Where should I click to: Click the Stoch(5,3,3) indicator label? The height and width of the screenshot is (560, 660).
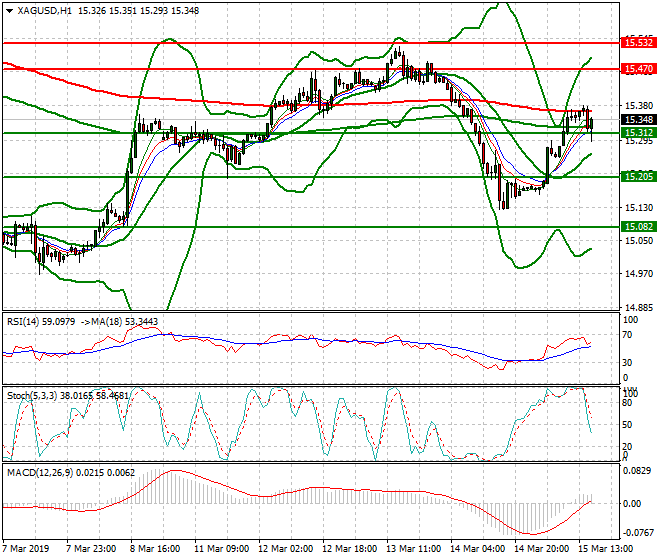point(31,396)
